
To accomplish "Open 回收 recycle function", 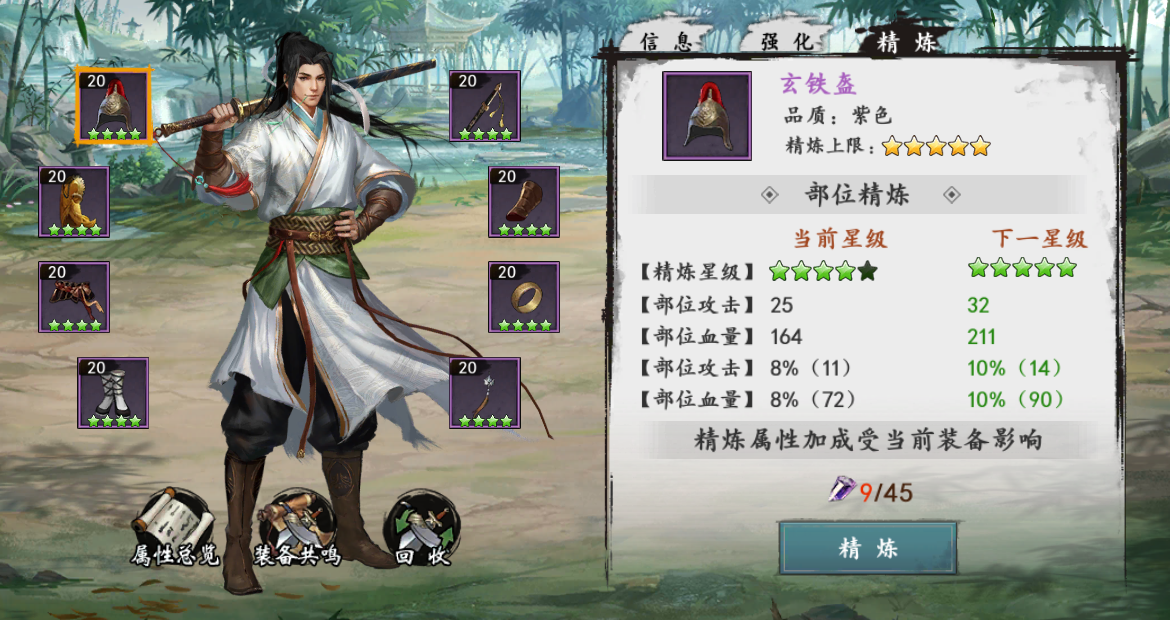I will click(x=422, y=528).
